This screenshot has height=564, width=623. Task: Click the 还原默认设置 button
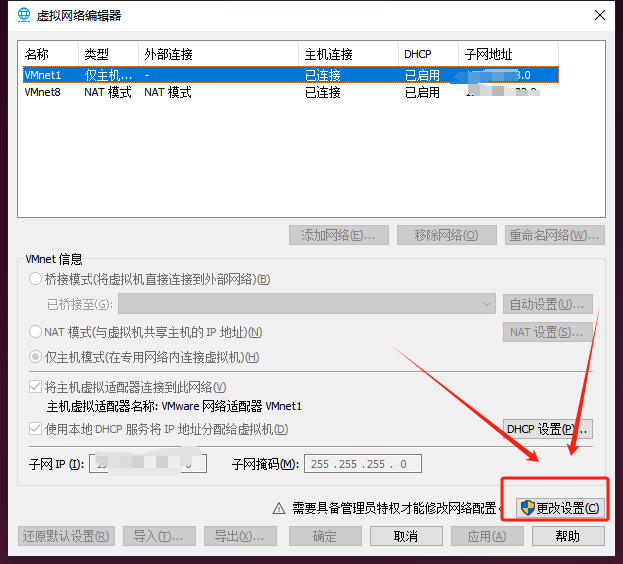(66, 536)
